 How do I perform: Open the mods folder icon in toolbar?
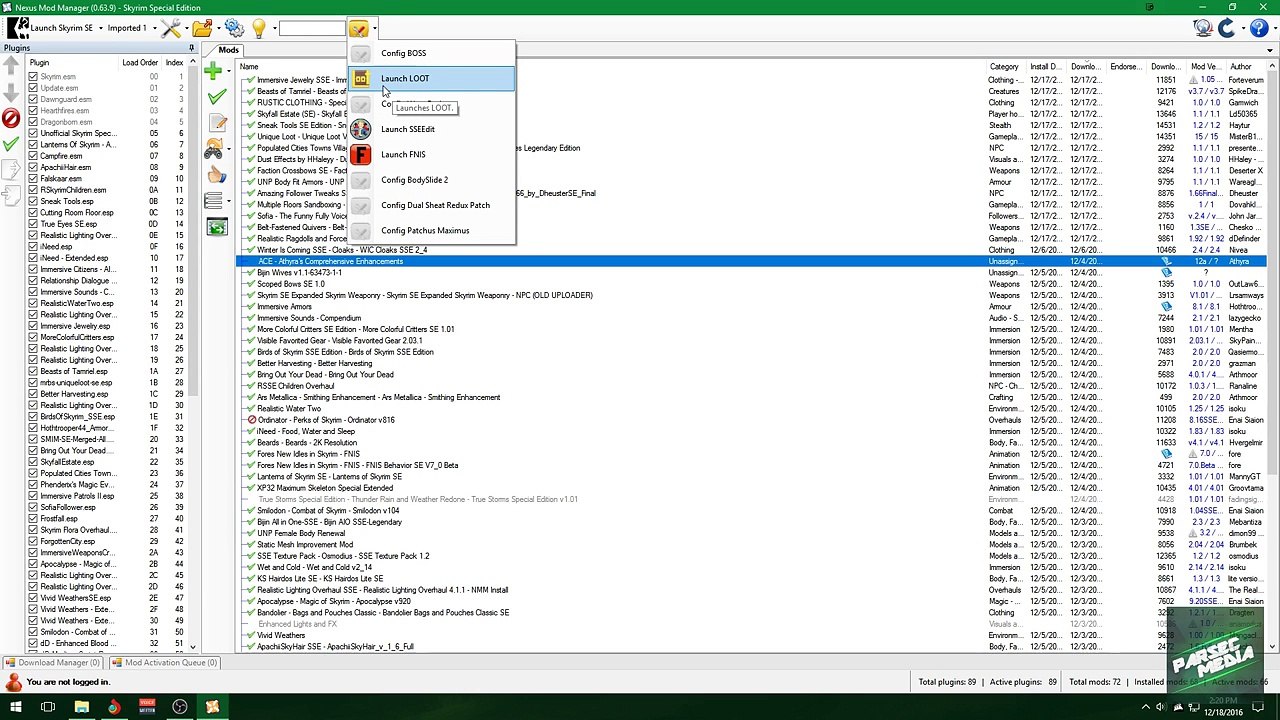click(201, 28)
